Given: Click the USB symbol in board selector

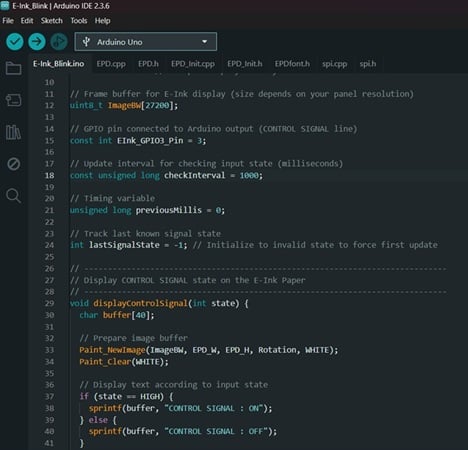Looking at the screenshot, I should click(x=86, y=42).
